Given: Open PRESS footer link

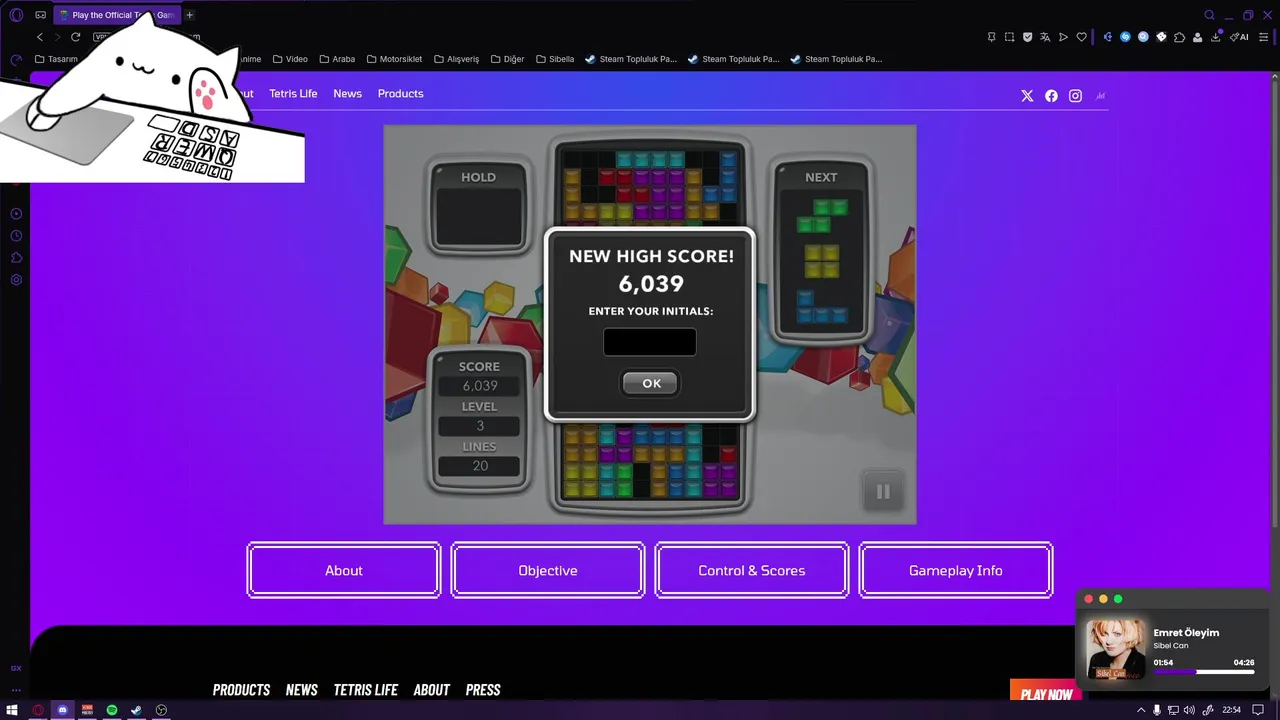Looking at the screenshot, I should pyautogui.click(x=483, y=690).
